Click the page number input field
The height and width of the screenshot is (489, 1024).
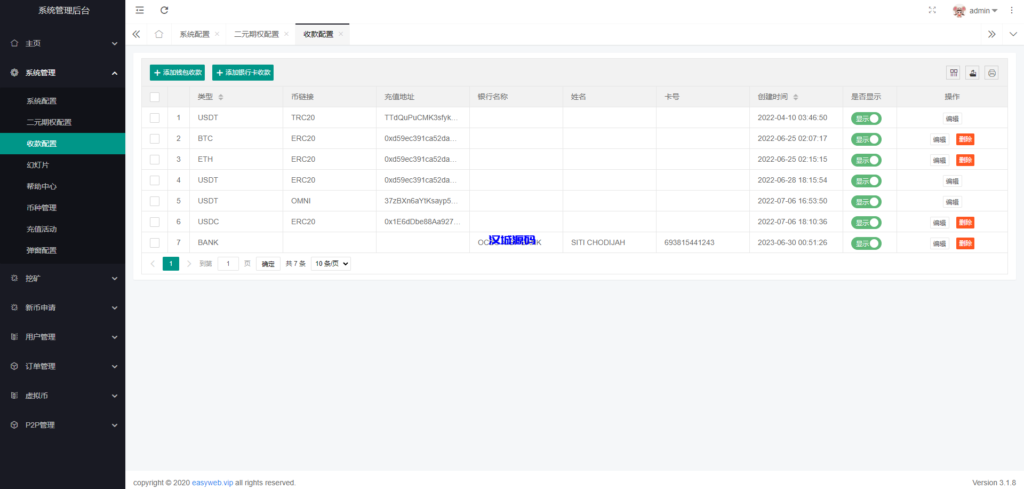pos(228,264)
